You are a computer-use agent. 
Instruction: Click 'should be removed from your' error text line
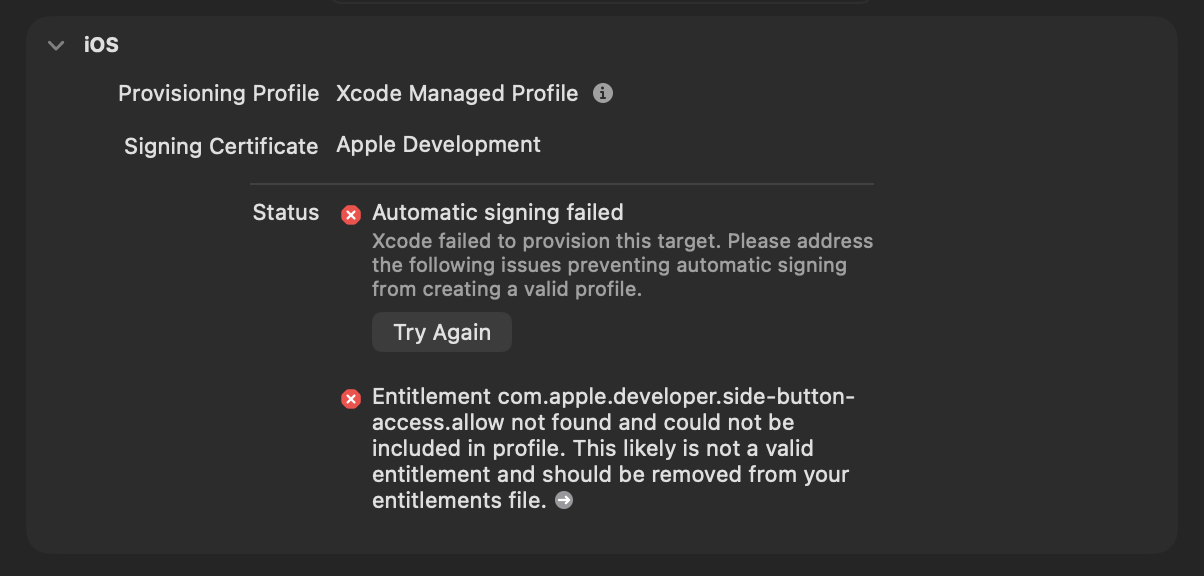pyautogui.click(x=695, y=474)
